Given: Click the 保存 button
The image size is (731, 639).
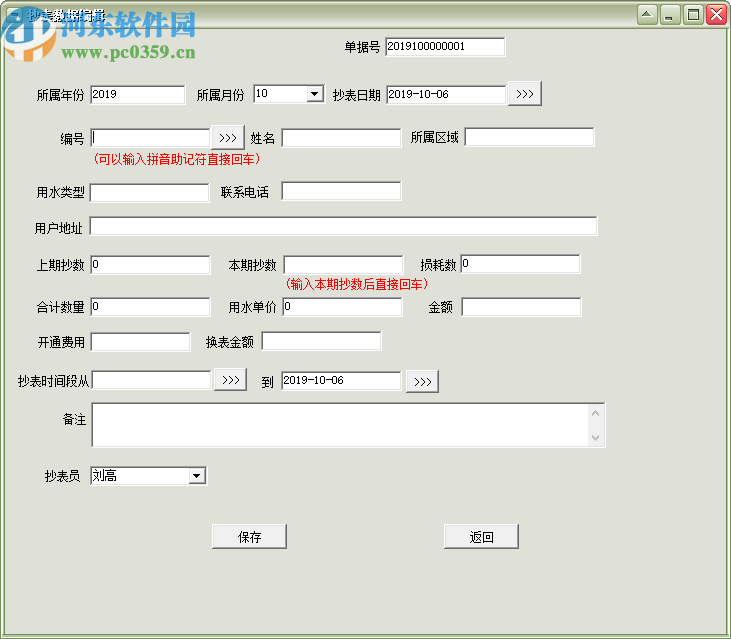Looking at the screenshot, I should [x=249, y=536].
